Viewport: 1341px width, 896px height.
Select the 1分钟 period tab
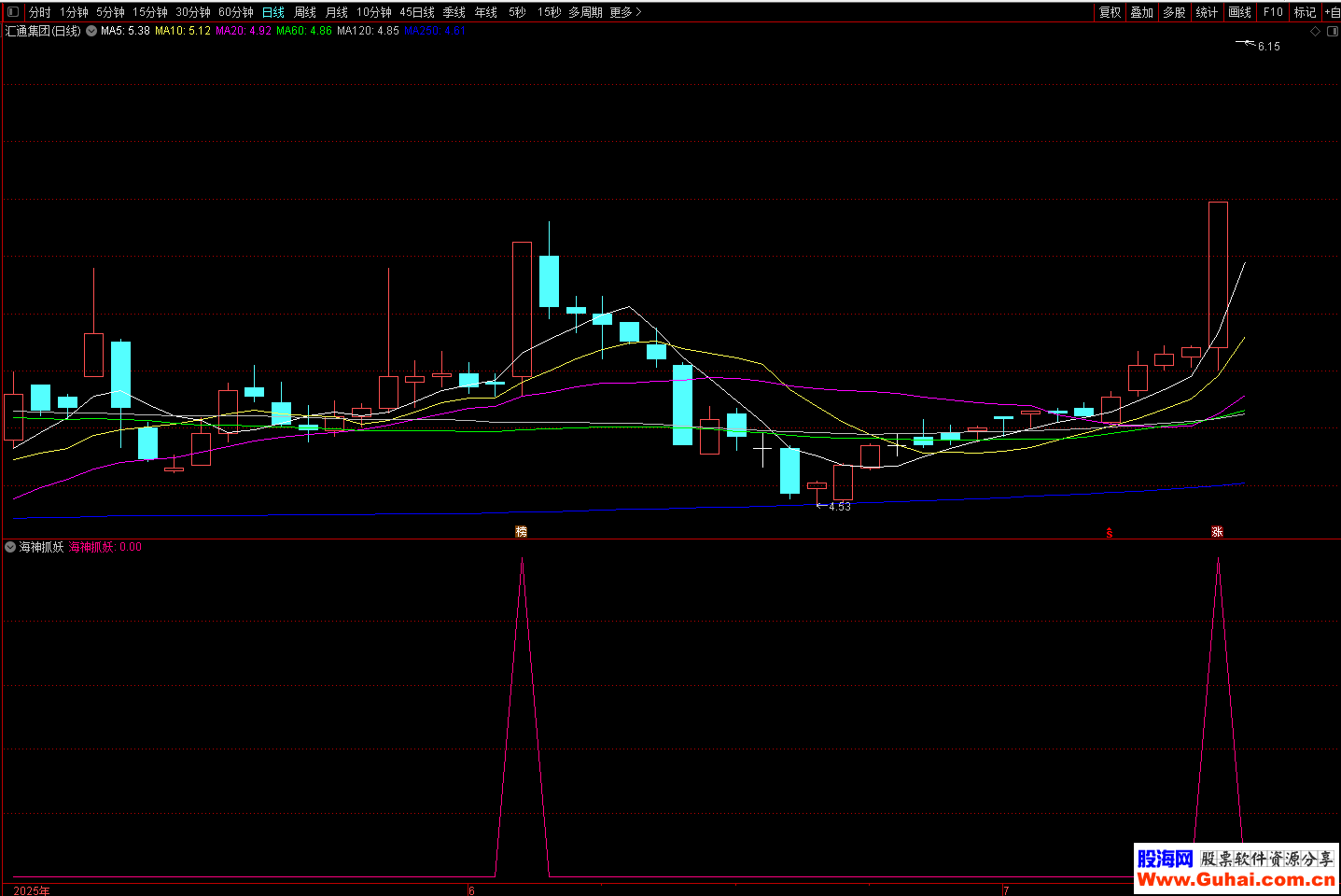[x=74, y=12]
